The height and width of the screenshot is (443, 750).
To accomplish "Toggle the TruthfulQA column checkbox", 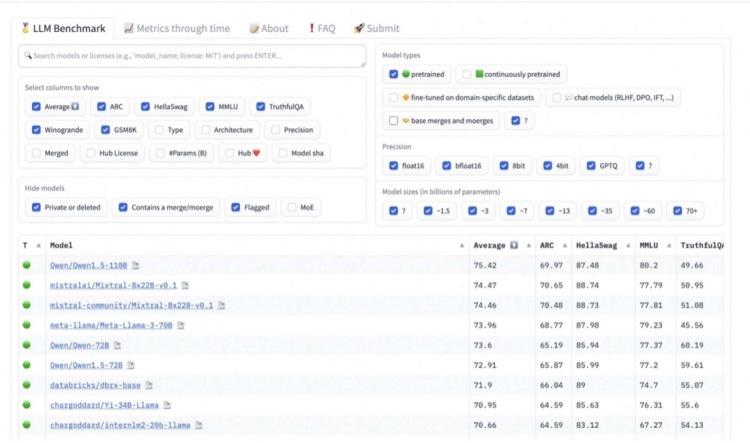I will click(261, 106).
